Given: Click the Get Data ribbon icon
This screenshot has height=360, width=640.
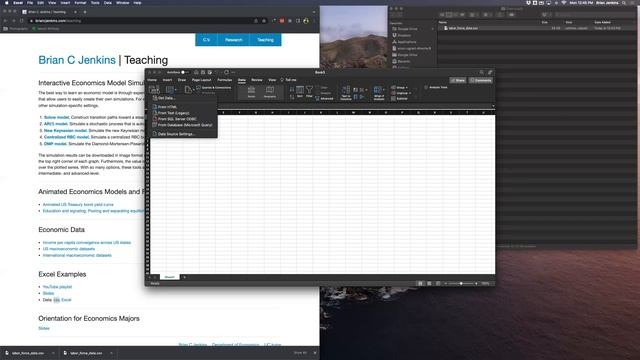Looking at the screenshot, I should [154, 89].
